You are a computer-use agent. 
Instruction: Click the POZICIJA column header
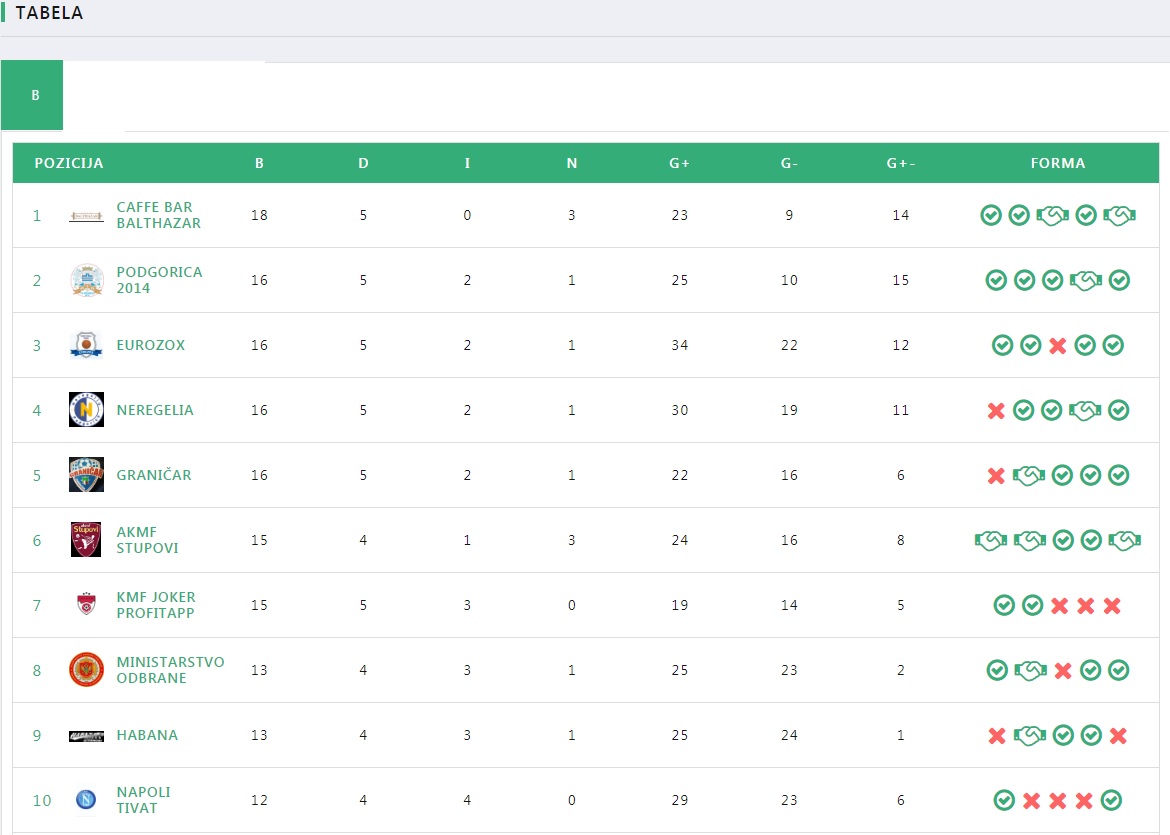(69, 163)
